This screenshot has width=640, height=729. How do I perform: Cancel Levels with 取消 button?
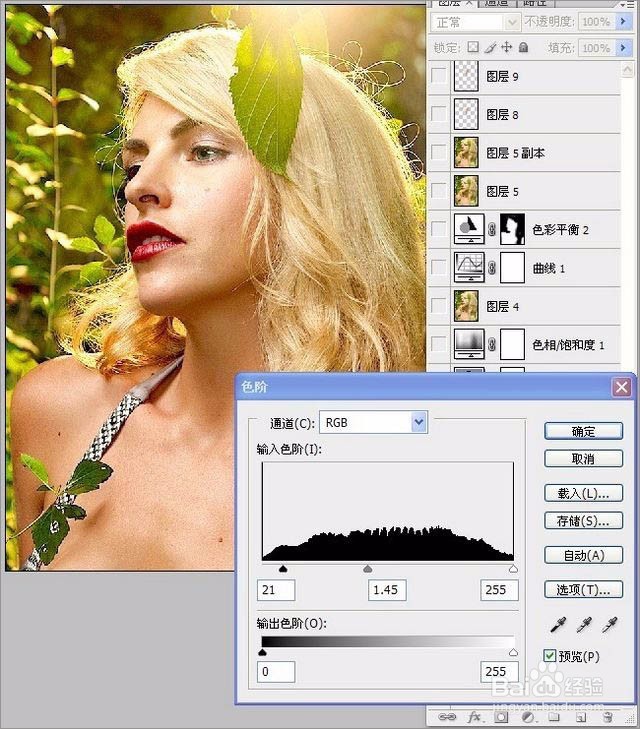point(583,458)
